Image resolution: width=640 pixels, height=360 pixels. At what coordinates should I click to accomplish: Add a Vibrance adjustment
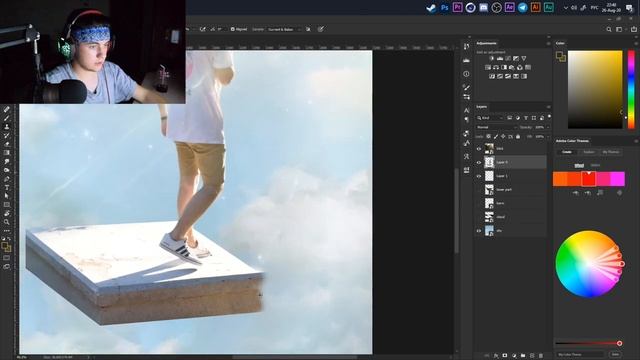[x=524, y=58]
